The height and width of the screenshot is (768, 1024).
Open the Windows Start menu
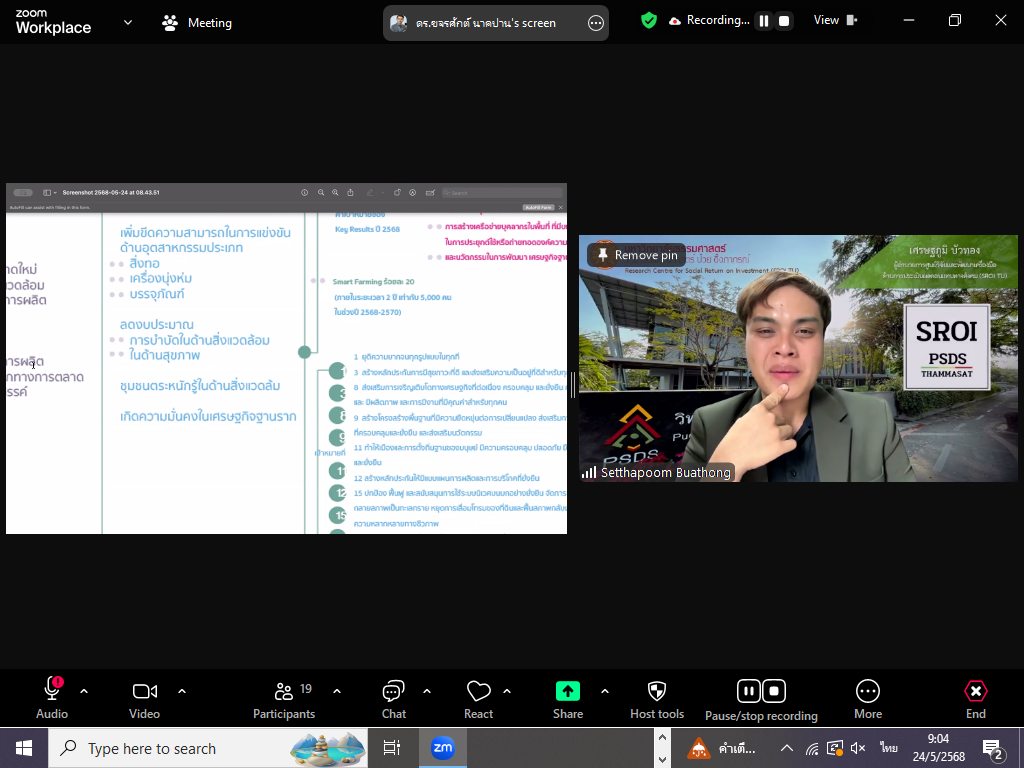[x=24, y=748]
